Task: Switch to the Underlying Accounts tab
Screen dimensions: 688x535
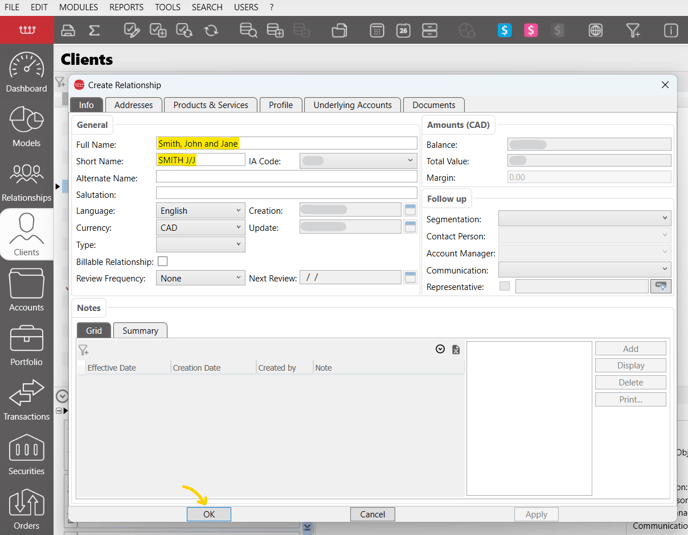Action: click(x=353, y=105)
